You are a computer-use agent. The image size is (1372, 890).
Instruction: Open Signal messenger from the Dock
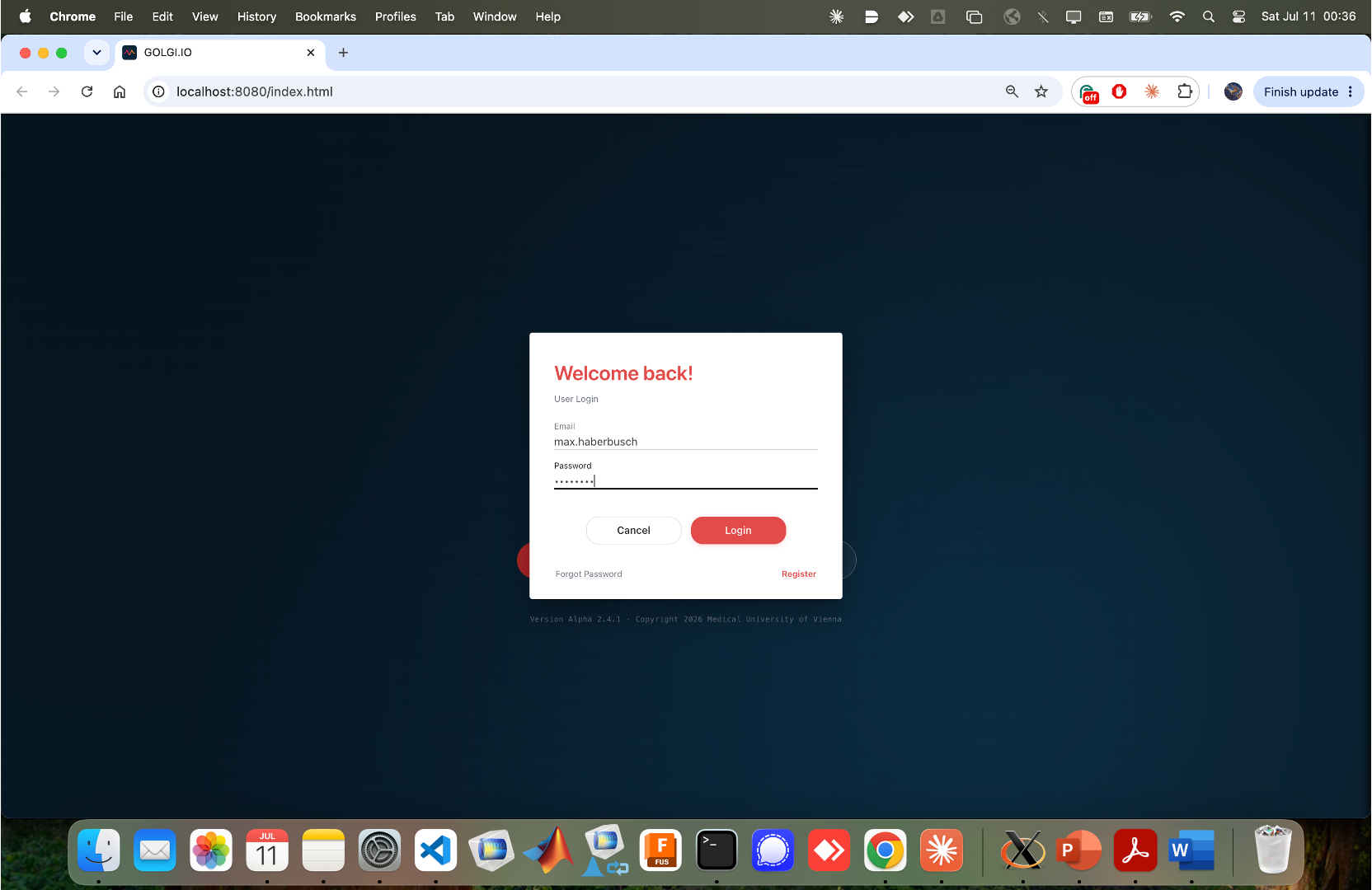(773, 850)
